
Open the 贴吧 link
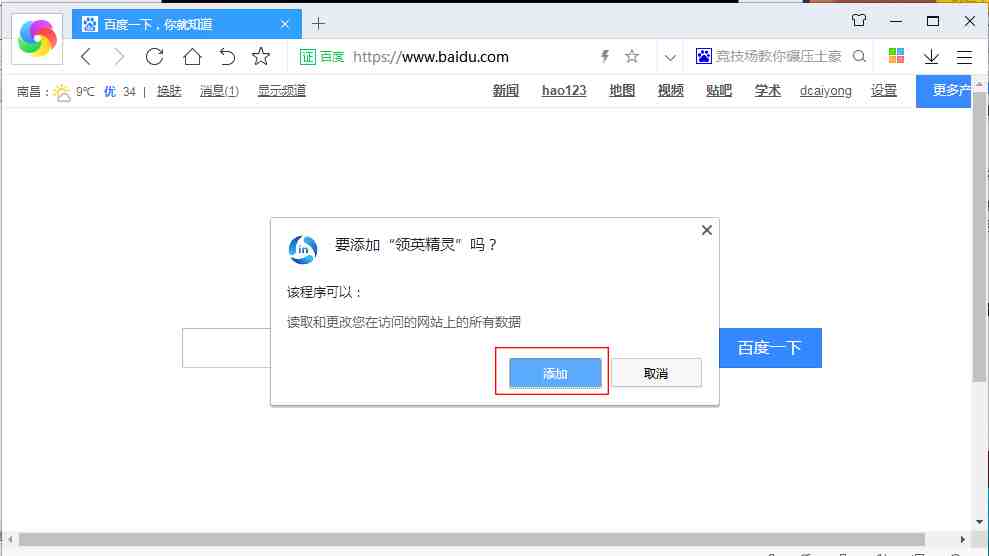719,91
